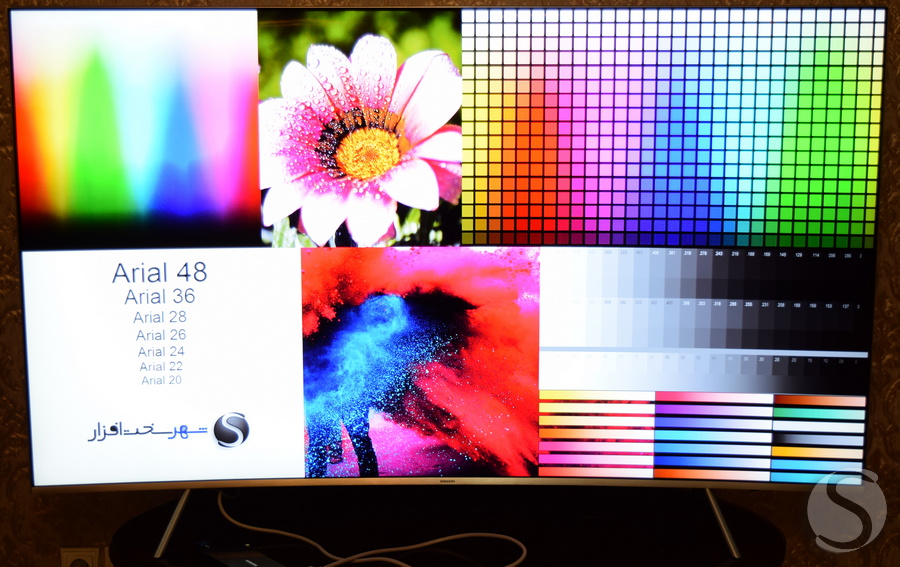Click the smallest "Arial 20" text line
The image size is (900, 567).
[161, 380]
